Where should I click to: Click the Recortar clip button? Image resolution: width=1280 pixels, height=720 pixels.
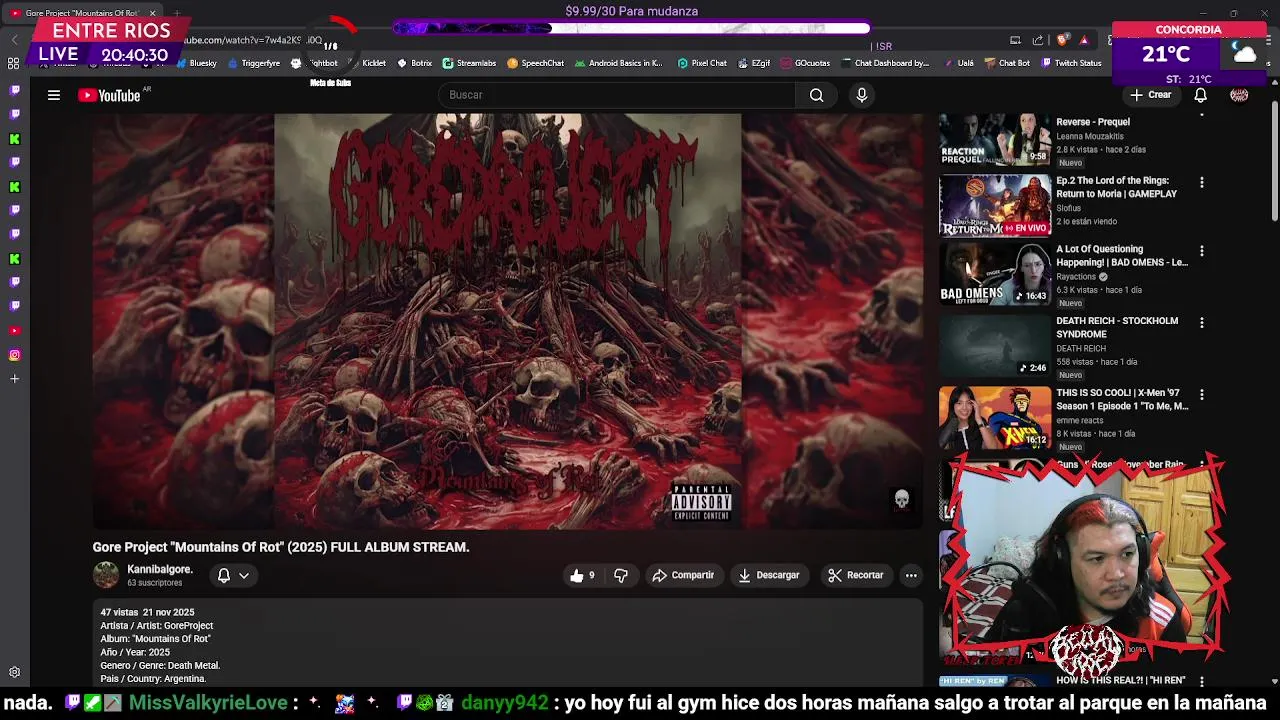[856, 575]
